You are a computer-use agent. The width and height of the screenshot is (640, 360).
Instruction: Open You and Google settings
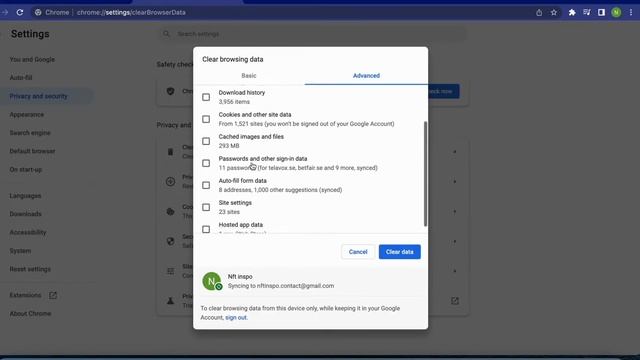[x=32, y=60]
